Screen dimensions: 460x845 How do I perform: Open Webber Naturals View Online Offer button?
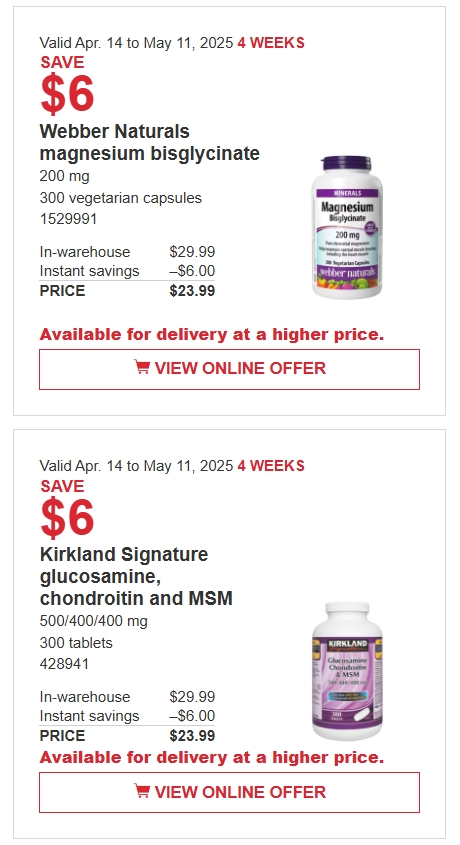229,369
